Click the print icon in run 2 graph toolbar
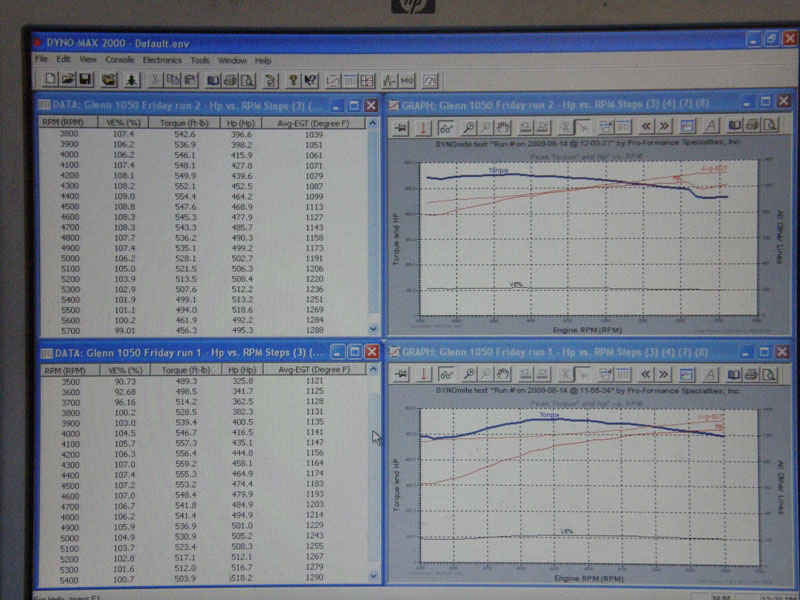800x600 pixels. 752,125
